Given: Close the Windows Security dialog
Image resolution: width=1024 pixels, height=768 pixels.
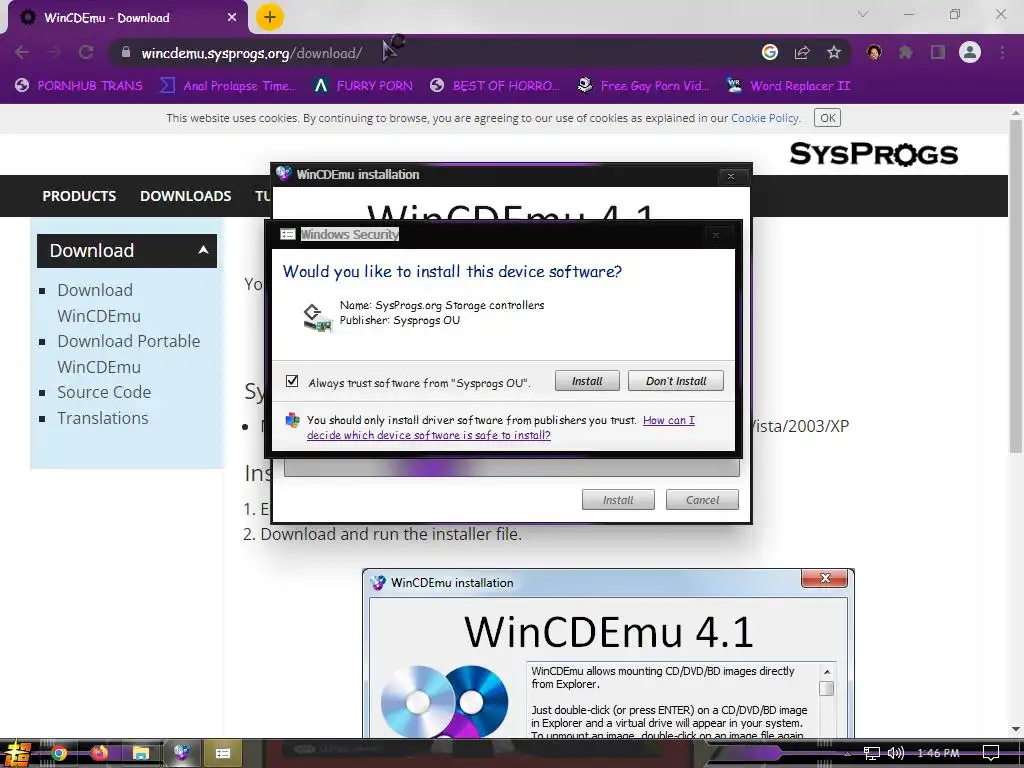Looking at the screenshot, I should [x=716, y=235].
